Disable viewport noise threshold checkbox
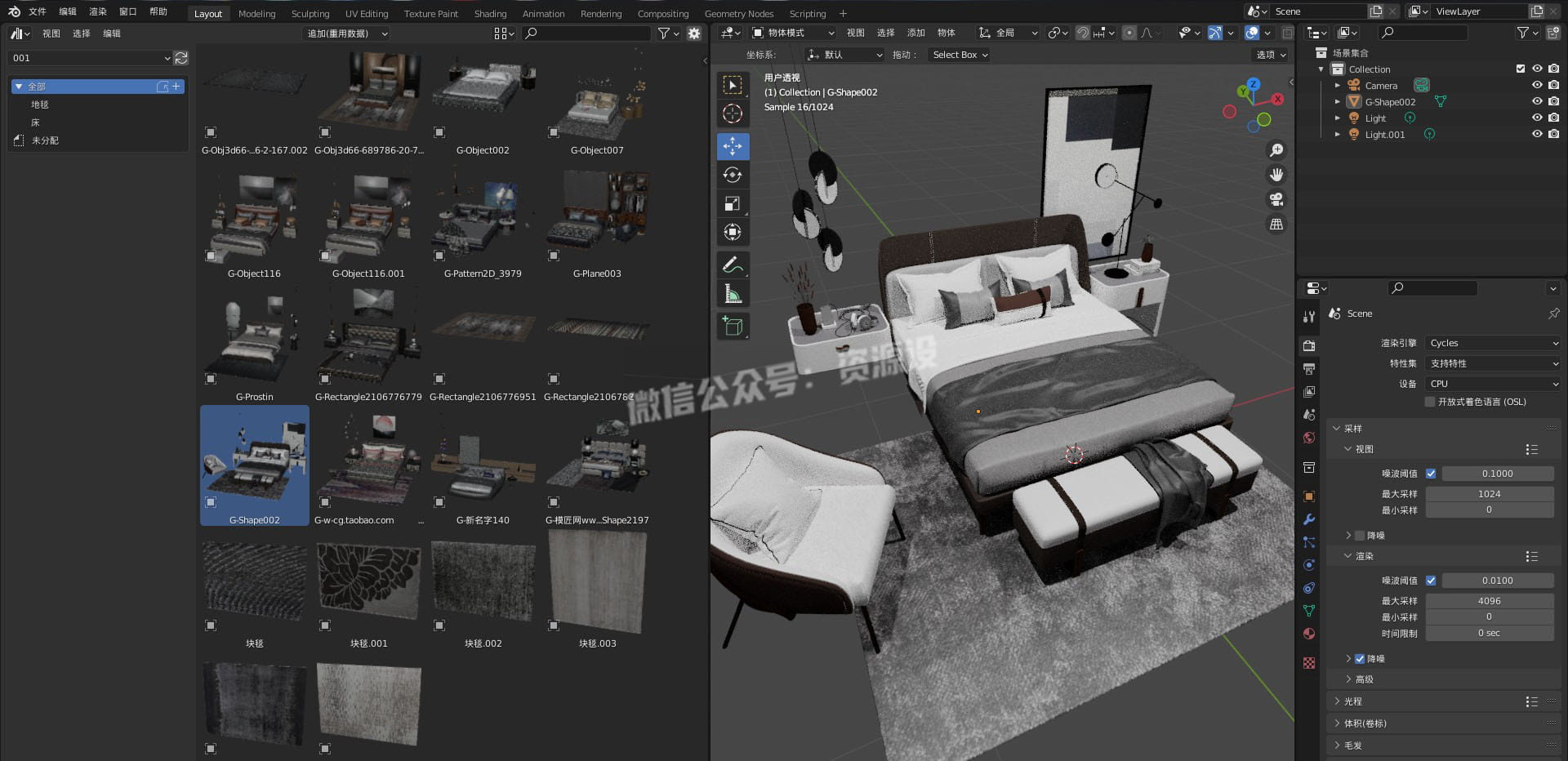 (1431, 474)
